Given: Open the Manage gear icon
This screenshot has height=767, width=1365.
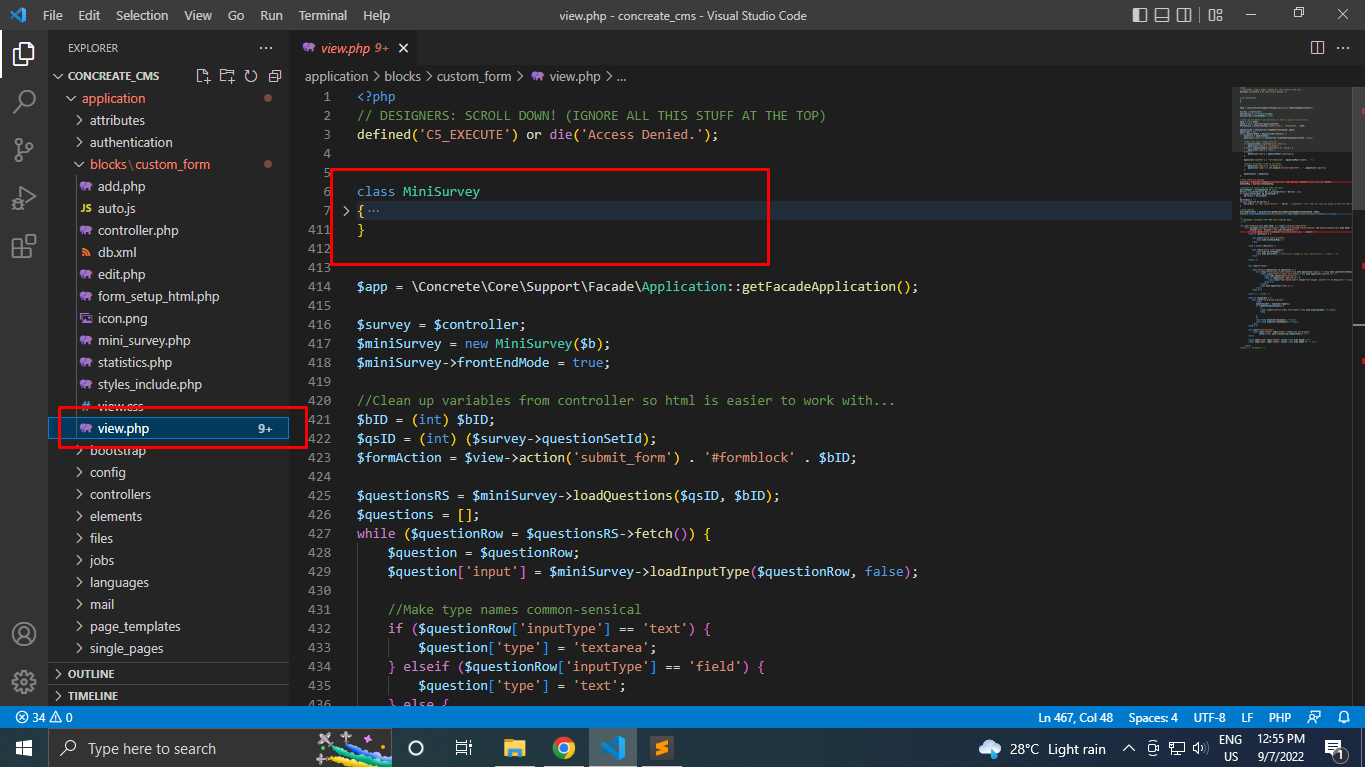Looking at the screenshot, I should pos(24,682).
